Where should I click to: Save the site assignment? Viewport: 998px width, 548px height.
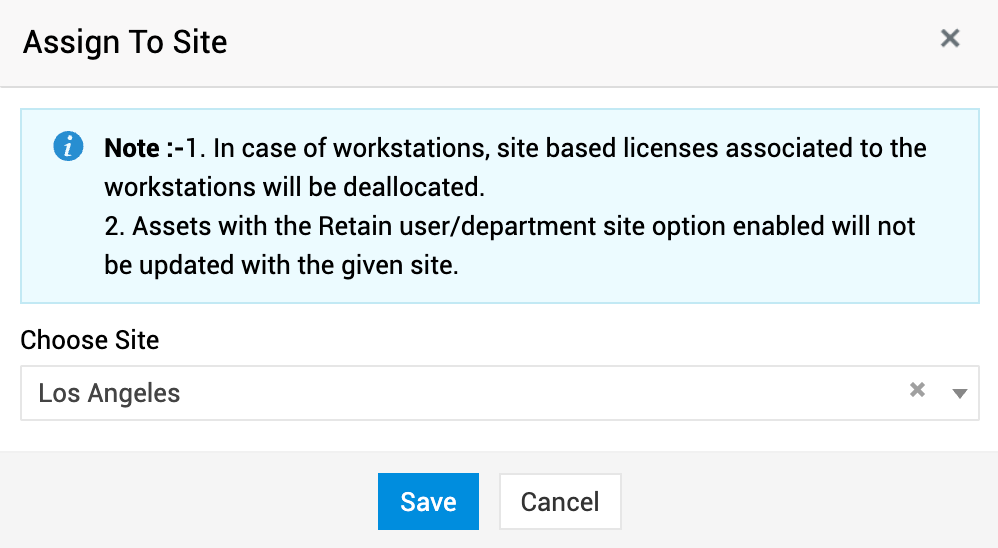tap(428, 501)
